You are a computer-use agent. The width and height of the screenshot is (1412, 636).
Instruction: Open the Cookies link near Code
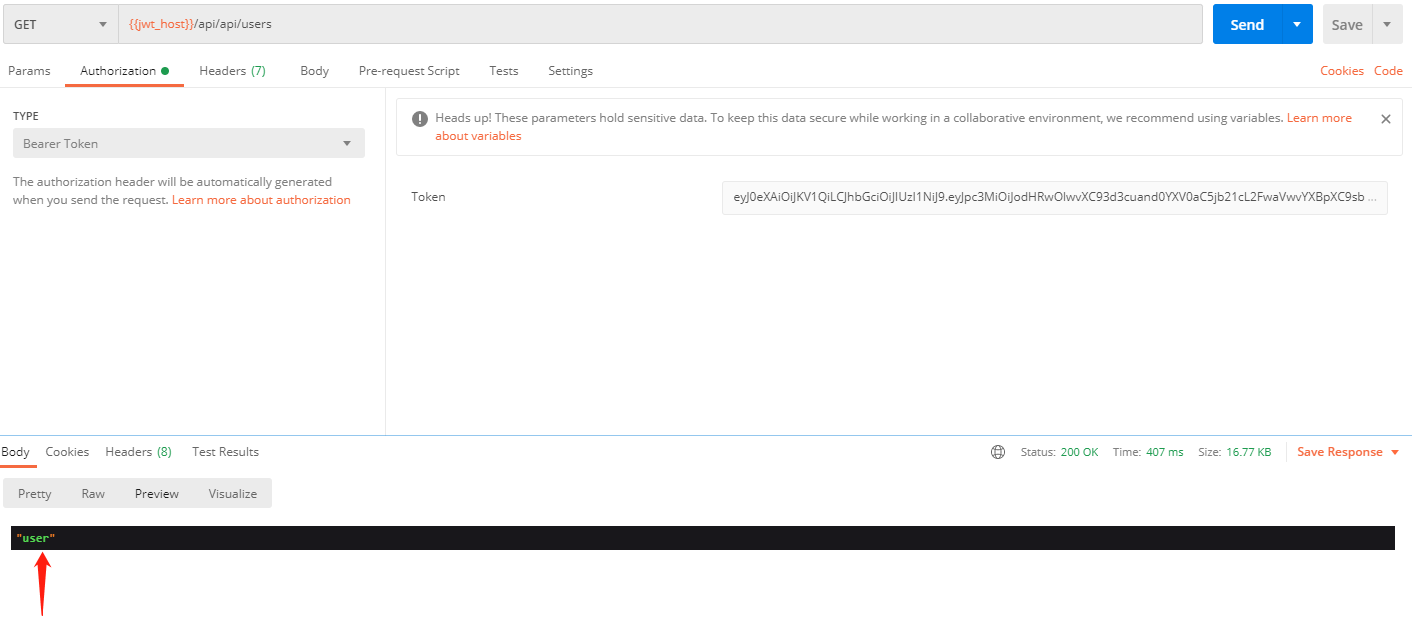coord(1341,71)
